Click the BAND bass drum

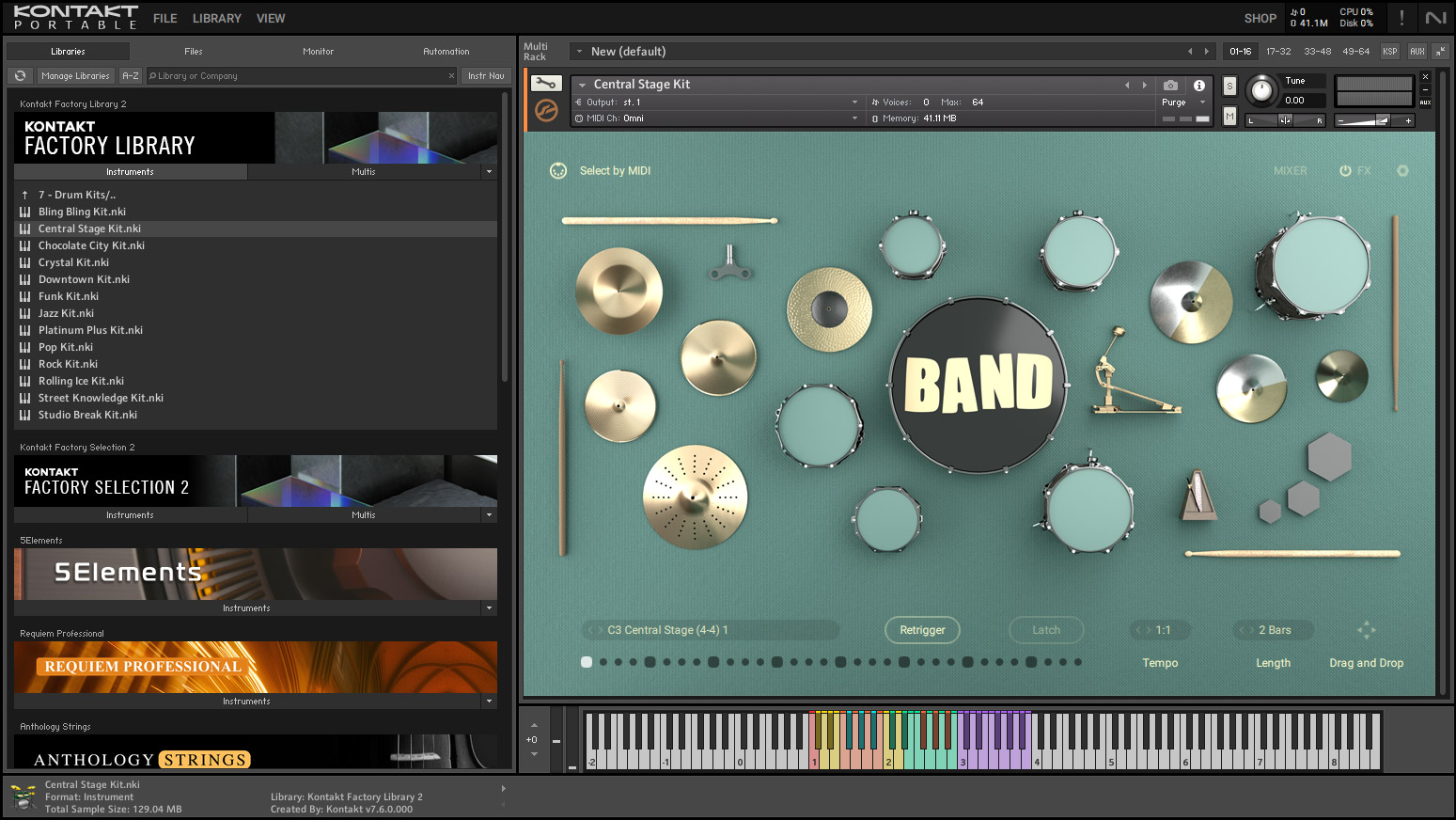pyautogui.click(x=978, y=384)
